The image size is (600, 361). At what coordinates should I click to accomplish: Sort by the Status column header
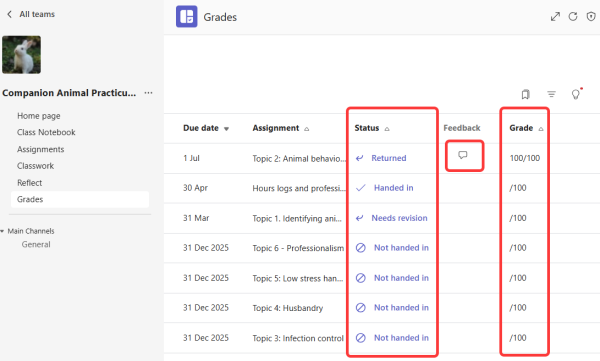point(372,128)
